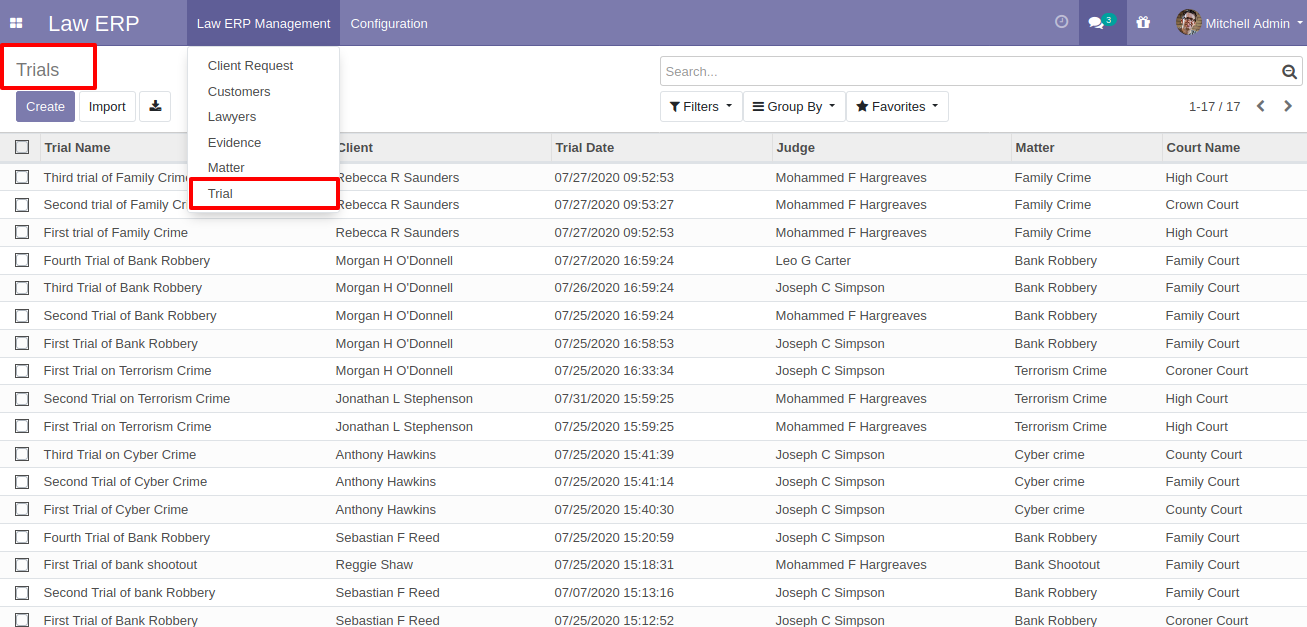Open Mitchell Admin user menu
The image size is (1307, 627).
[x=1240, y=23]
